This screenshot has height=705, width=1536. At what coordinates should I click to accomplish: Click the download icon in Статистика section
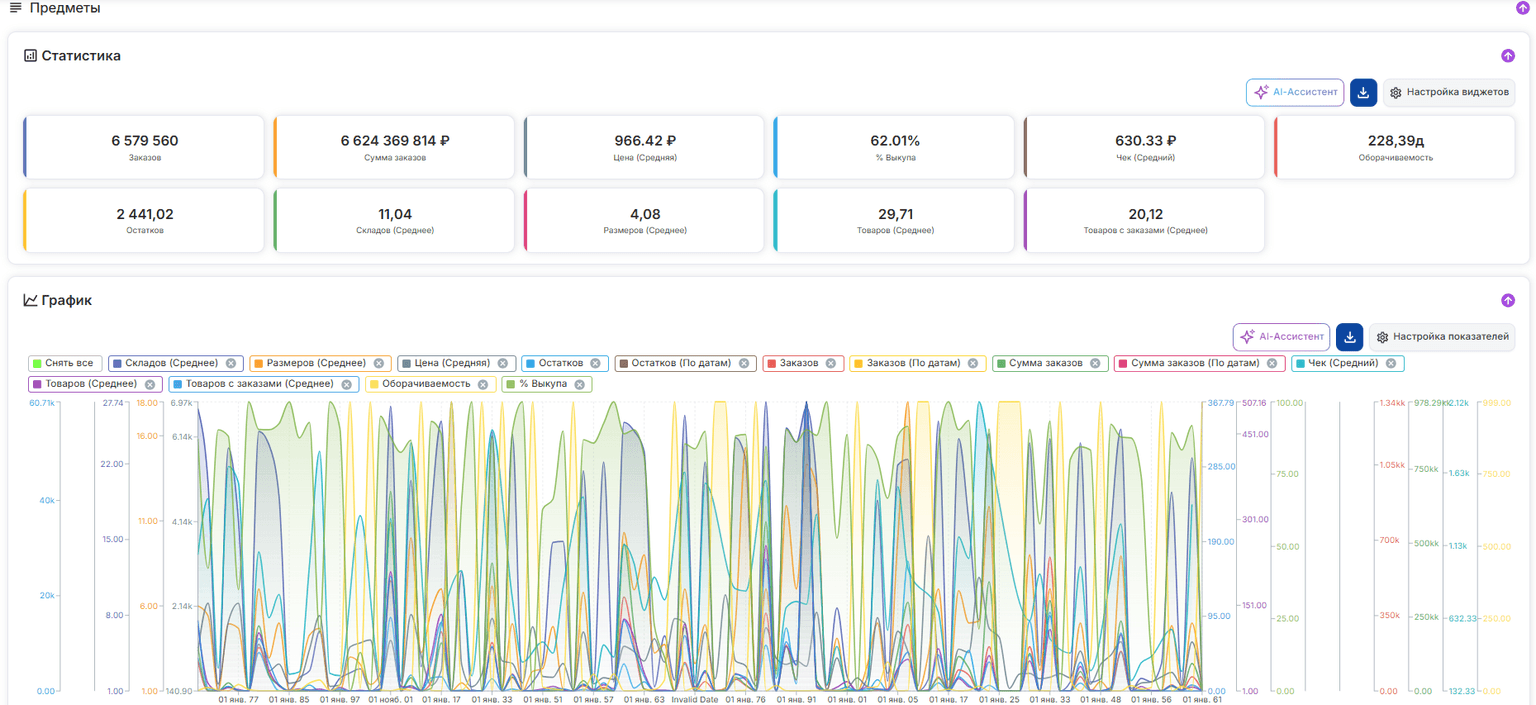1363,92
